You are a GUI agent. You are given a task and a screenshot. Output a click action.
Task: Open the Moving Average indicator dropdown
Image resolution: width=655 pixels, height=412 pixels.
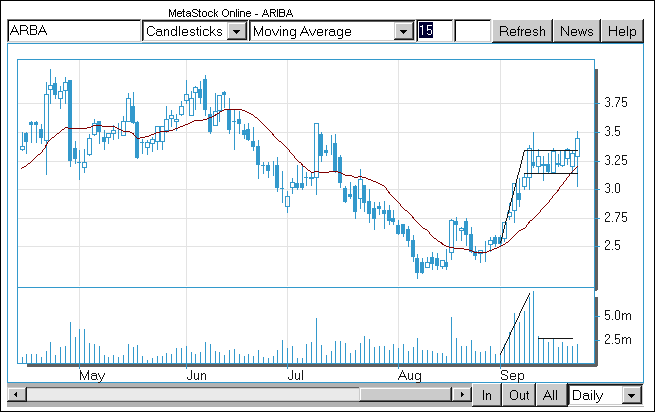click(x=404, y=31)
